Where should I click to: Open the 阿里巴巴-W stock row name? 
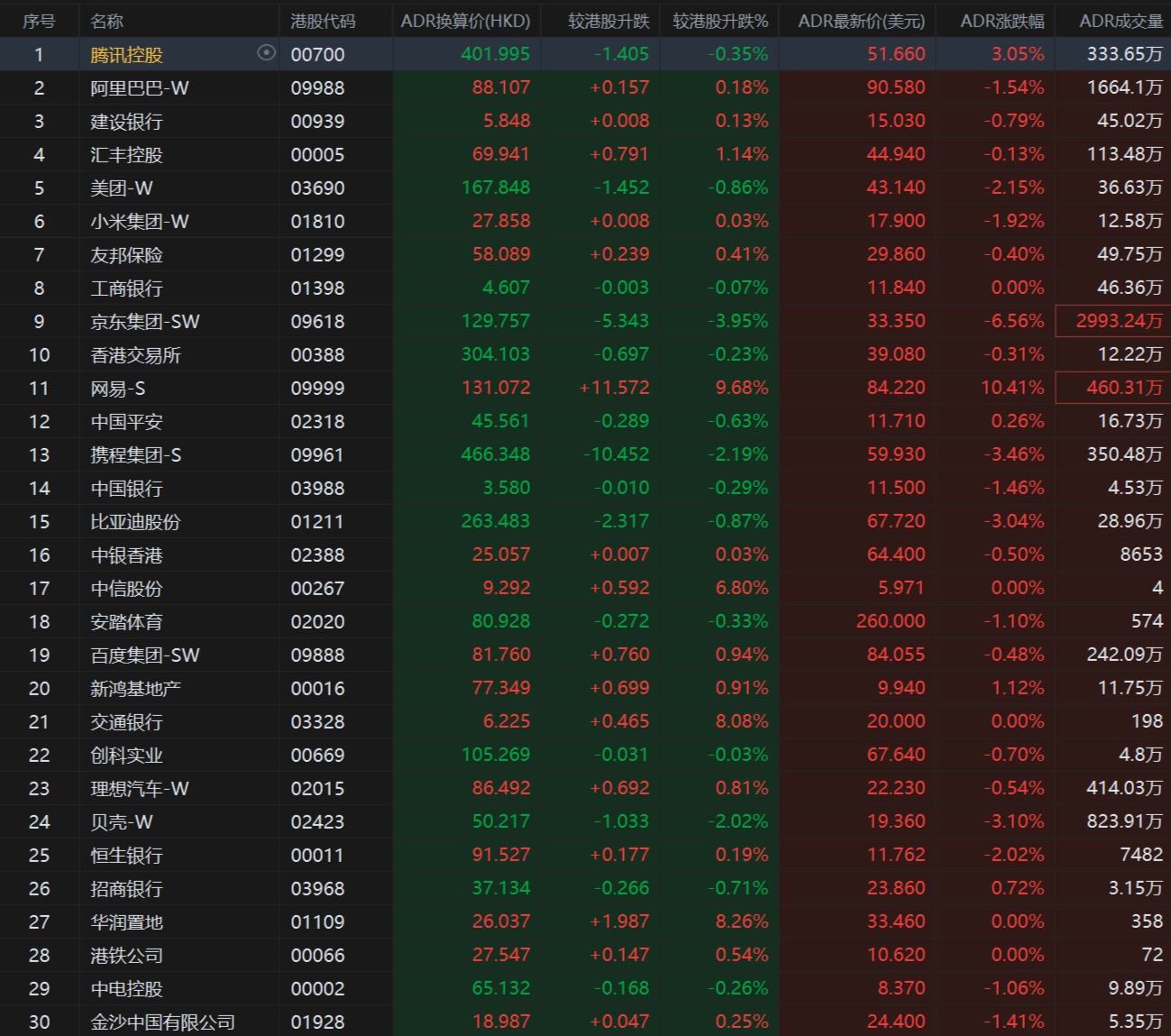pyautogui.click(x=140, y=88)
